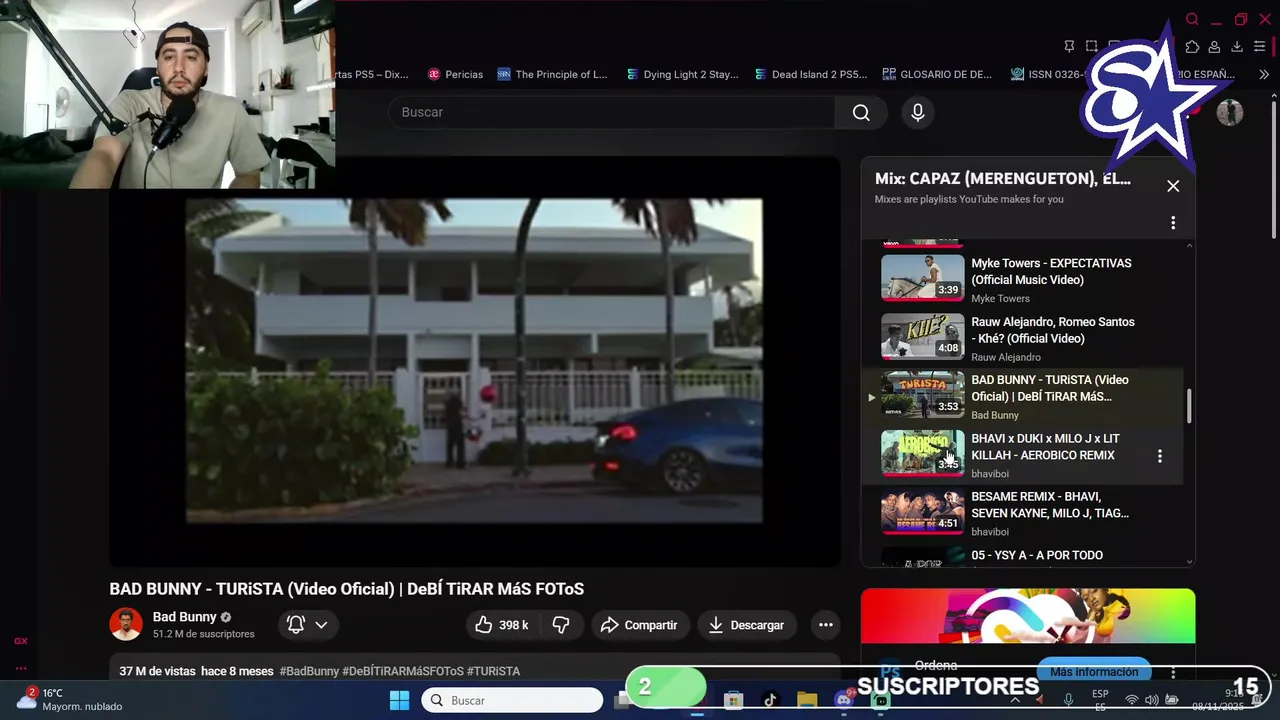The image size is (1280, 720).
Task: Open the Bad Bunny channel avatar
Action: tap(126, 624)
